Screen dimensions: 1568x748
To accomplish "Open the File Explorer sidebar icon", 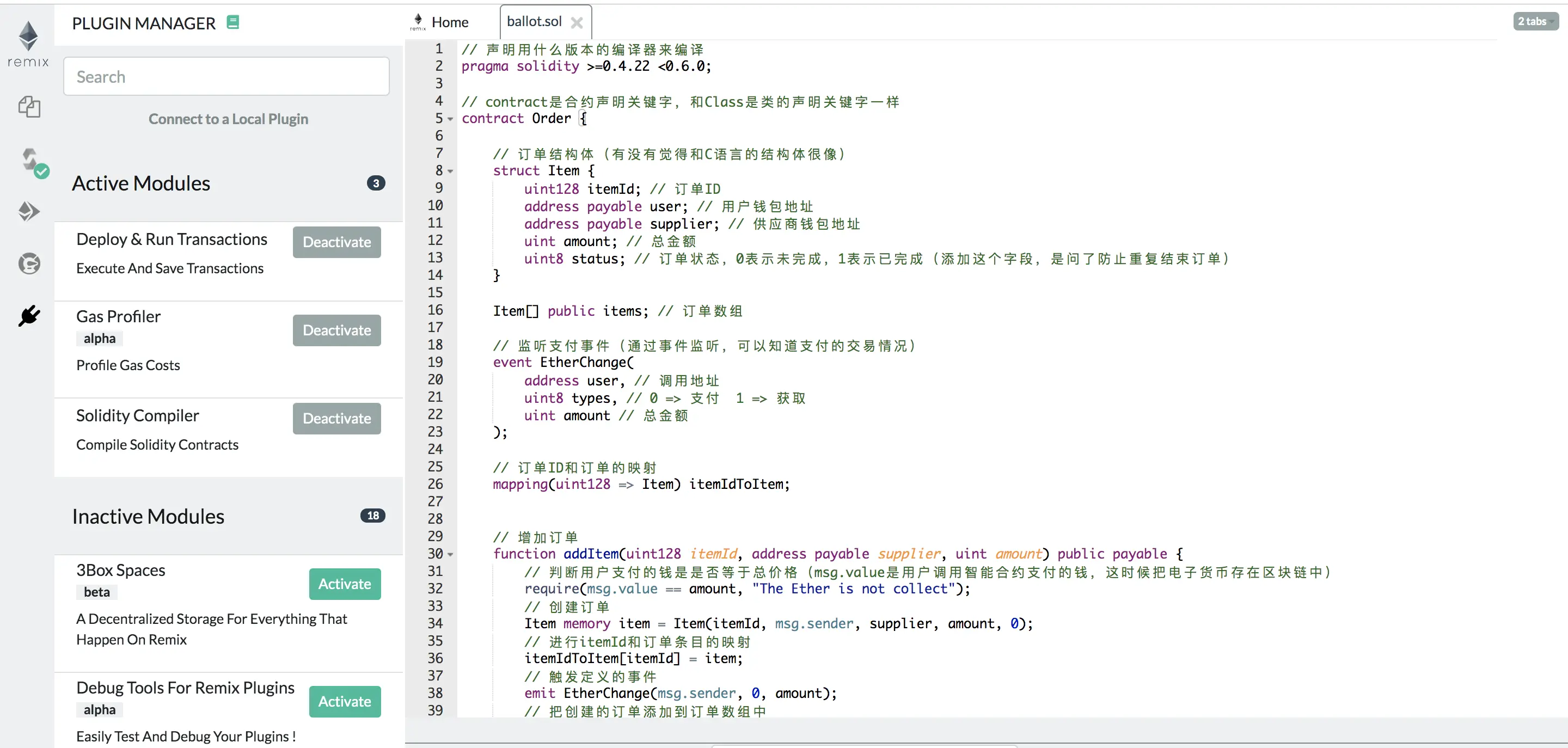I will pos(29,107).
